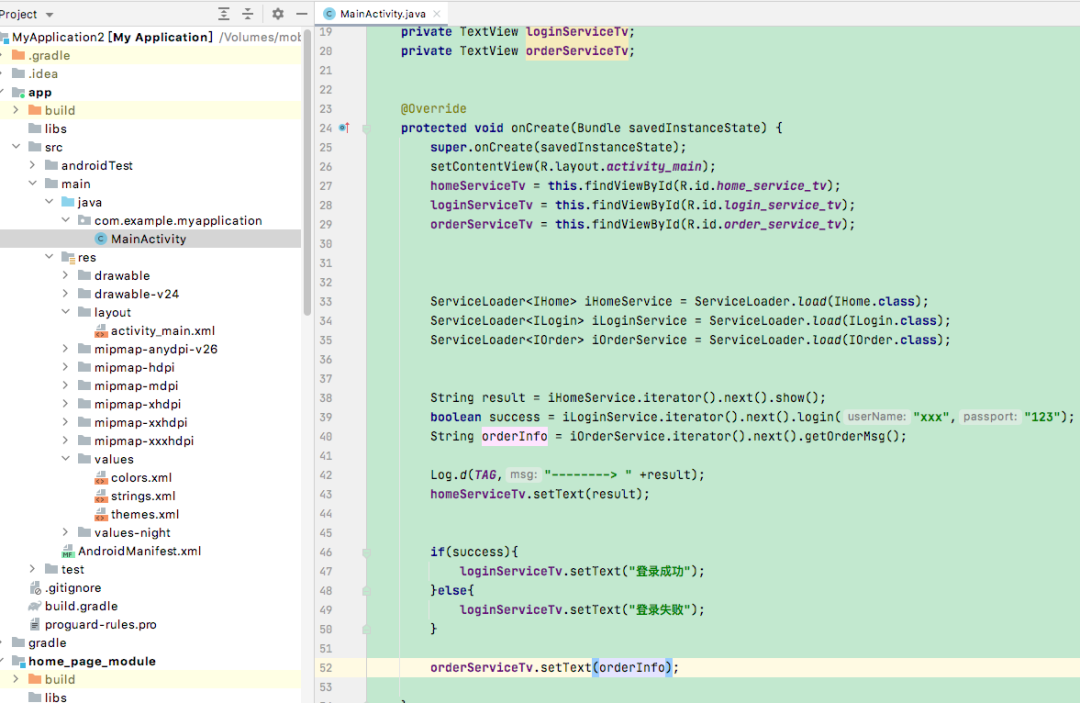Viewport: 1080px width, 703px height.
Task: Expand the mipmap-xxxhdpi folder
Action: 65,441
